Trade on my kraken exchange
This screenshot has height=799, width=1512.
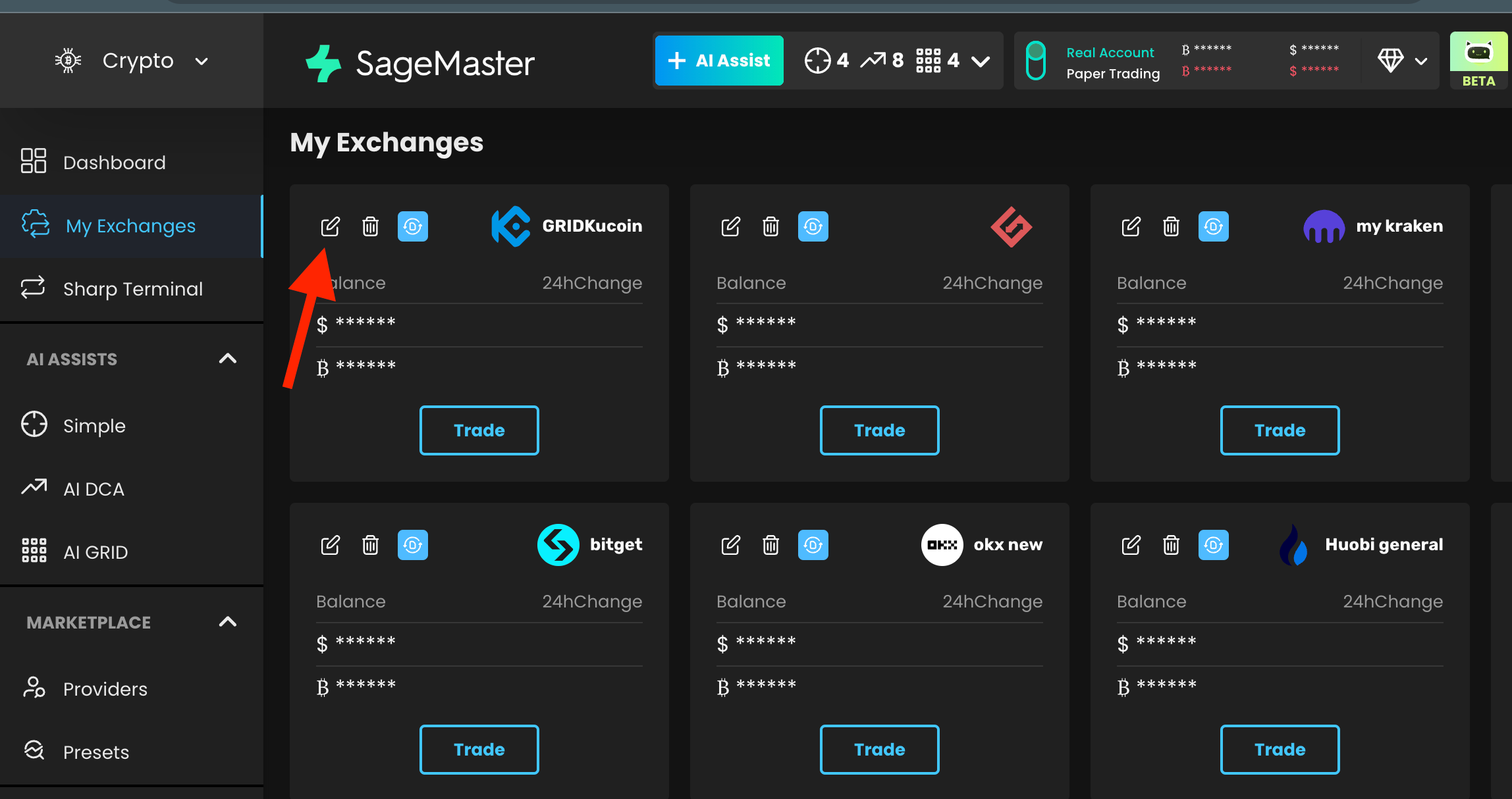[1280, 430]
